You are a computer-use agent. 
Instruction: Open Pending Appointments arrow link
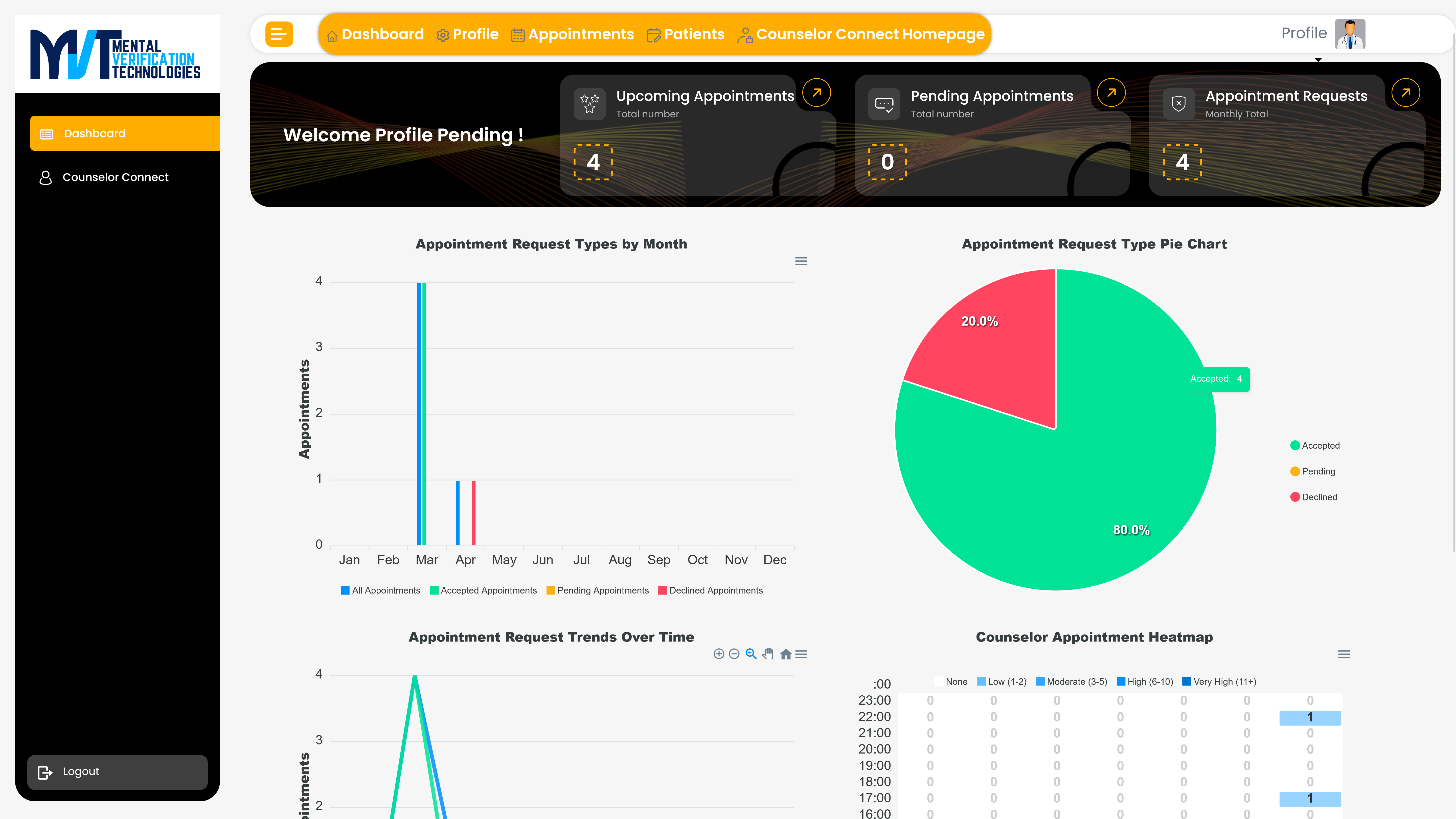tap(1111, 93)
